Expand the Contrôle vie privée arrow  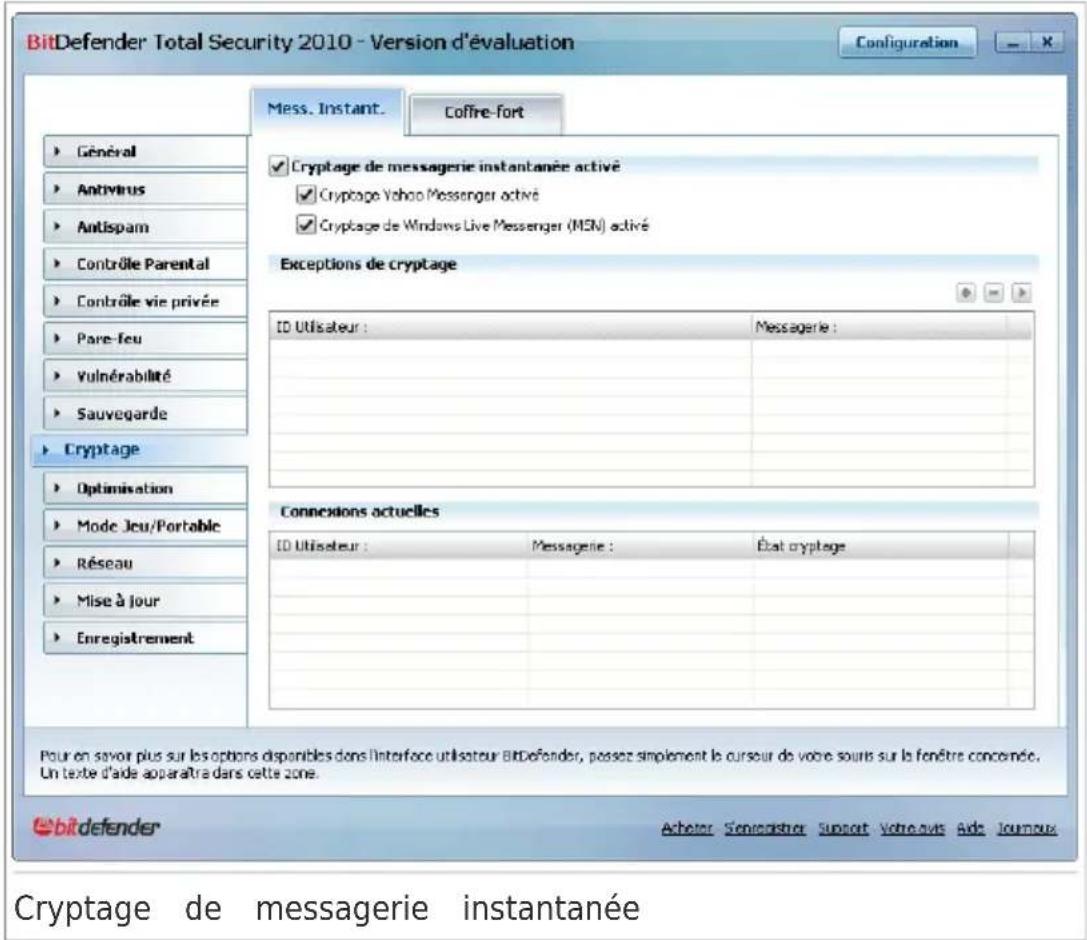click(58, 301)
